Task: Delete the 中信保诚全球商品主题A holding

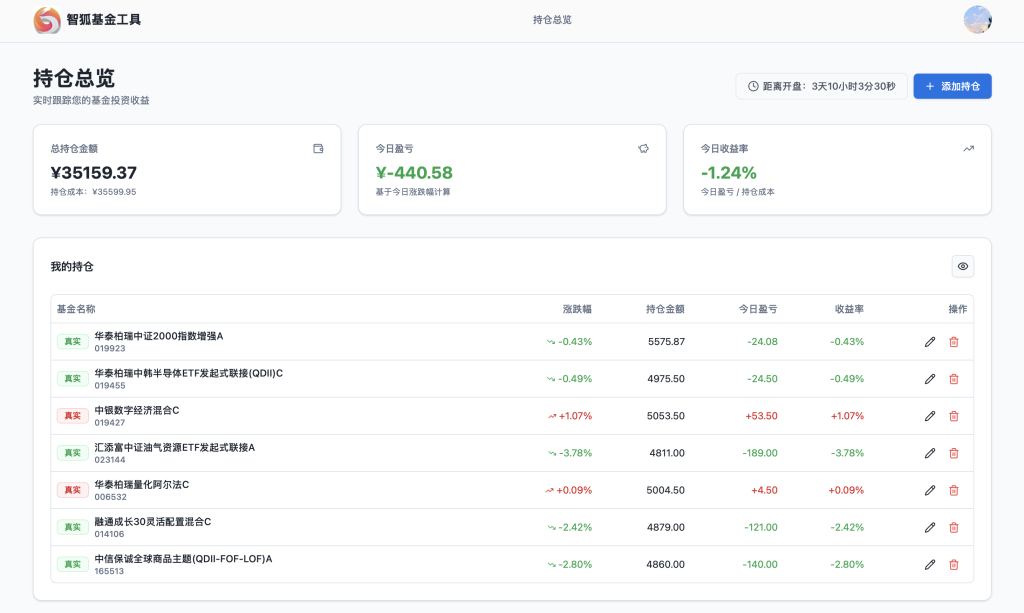Action: tap(953, 564)
